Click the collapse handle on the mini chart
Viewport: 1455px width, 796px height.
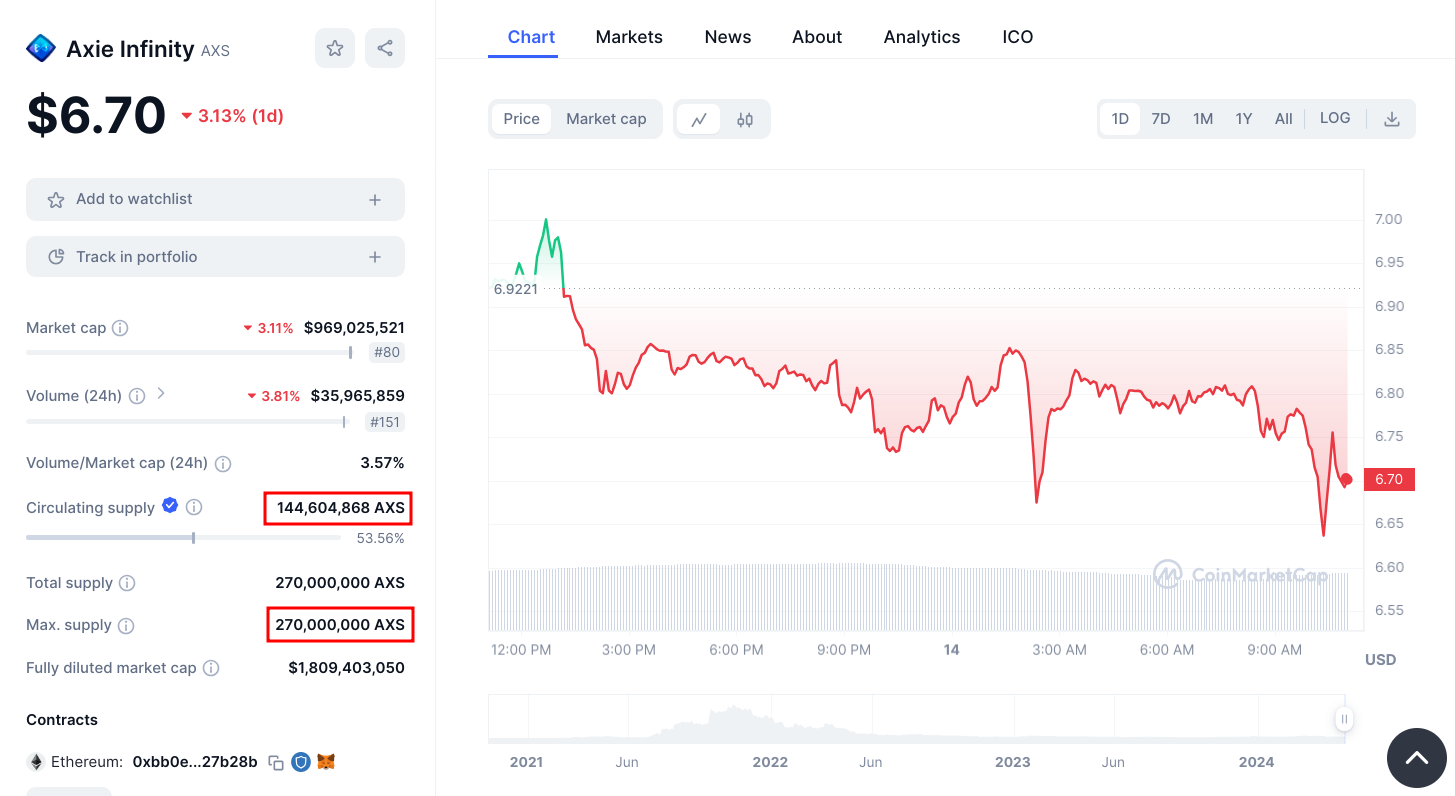(x=1344, y=719)
